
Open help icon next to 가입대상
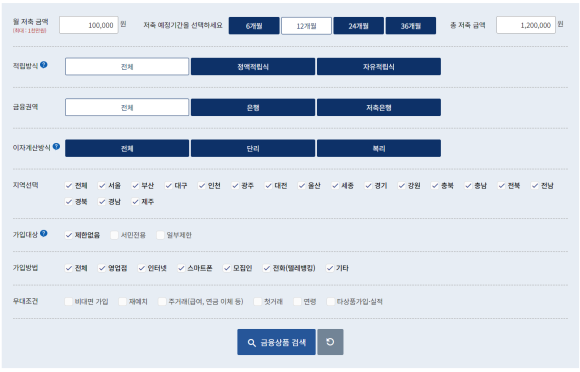[x=44, y=233]
